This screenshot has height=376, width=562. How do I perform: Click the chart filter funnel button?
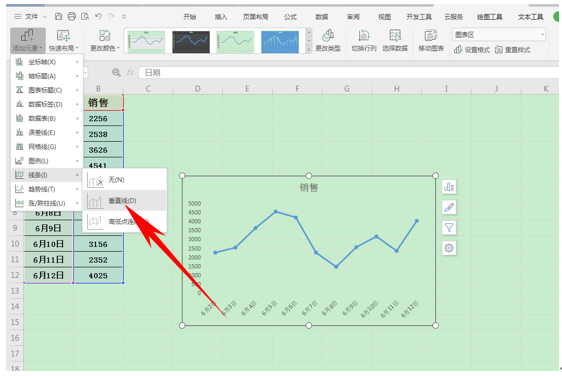click(449, 228)
